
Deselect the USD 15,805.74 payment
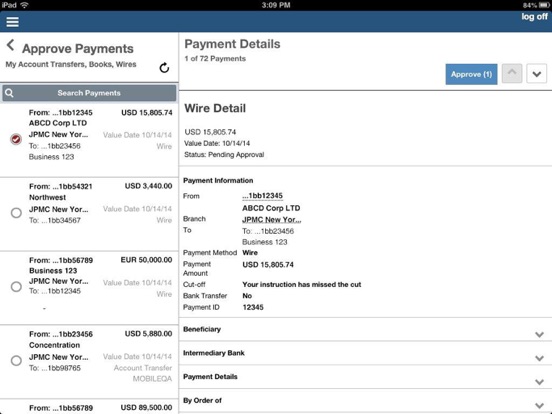16,139
